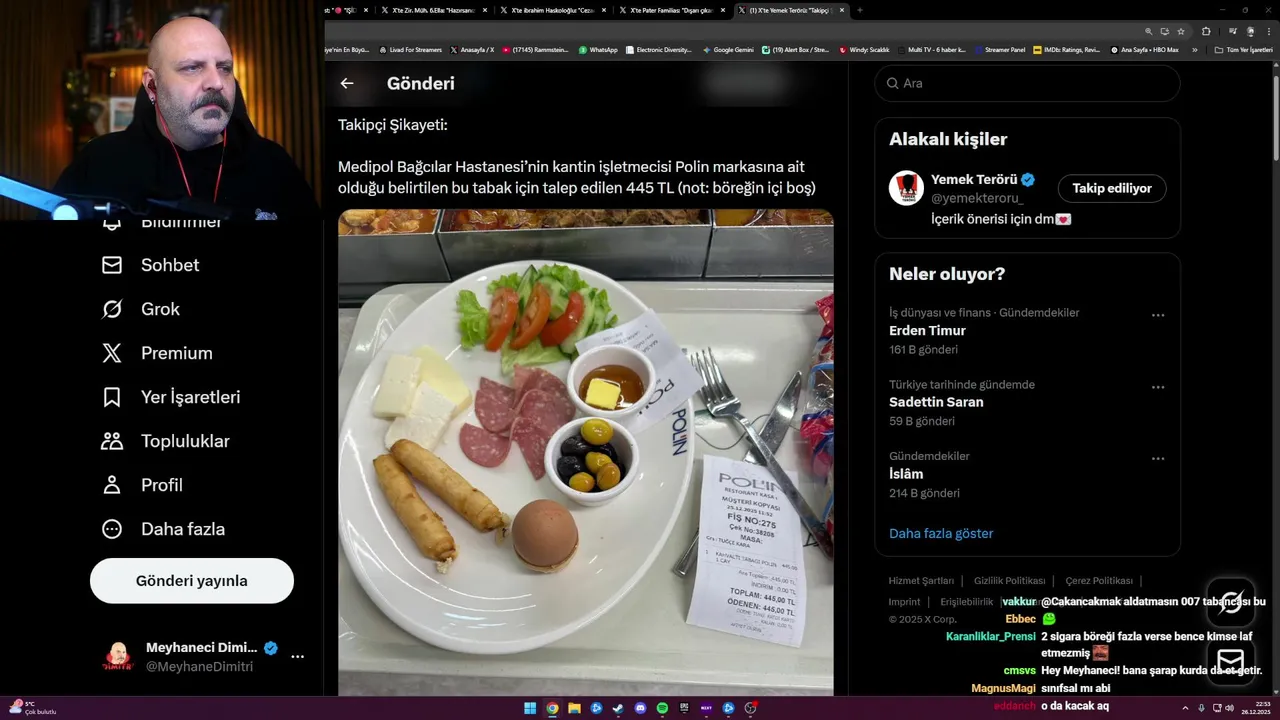Viewport: 1280px width, 720px height.
Task: Open the Imprint footer link
Action: 904,602
